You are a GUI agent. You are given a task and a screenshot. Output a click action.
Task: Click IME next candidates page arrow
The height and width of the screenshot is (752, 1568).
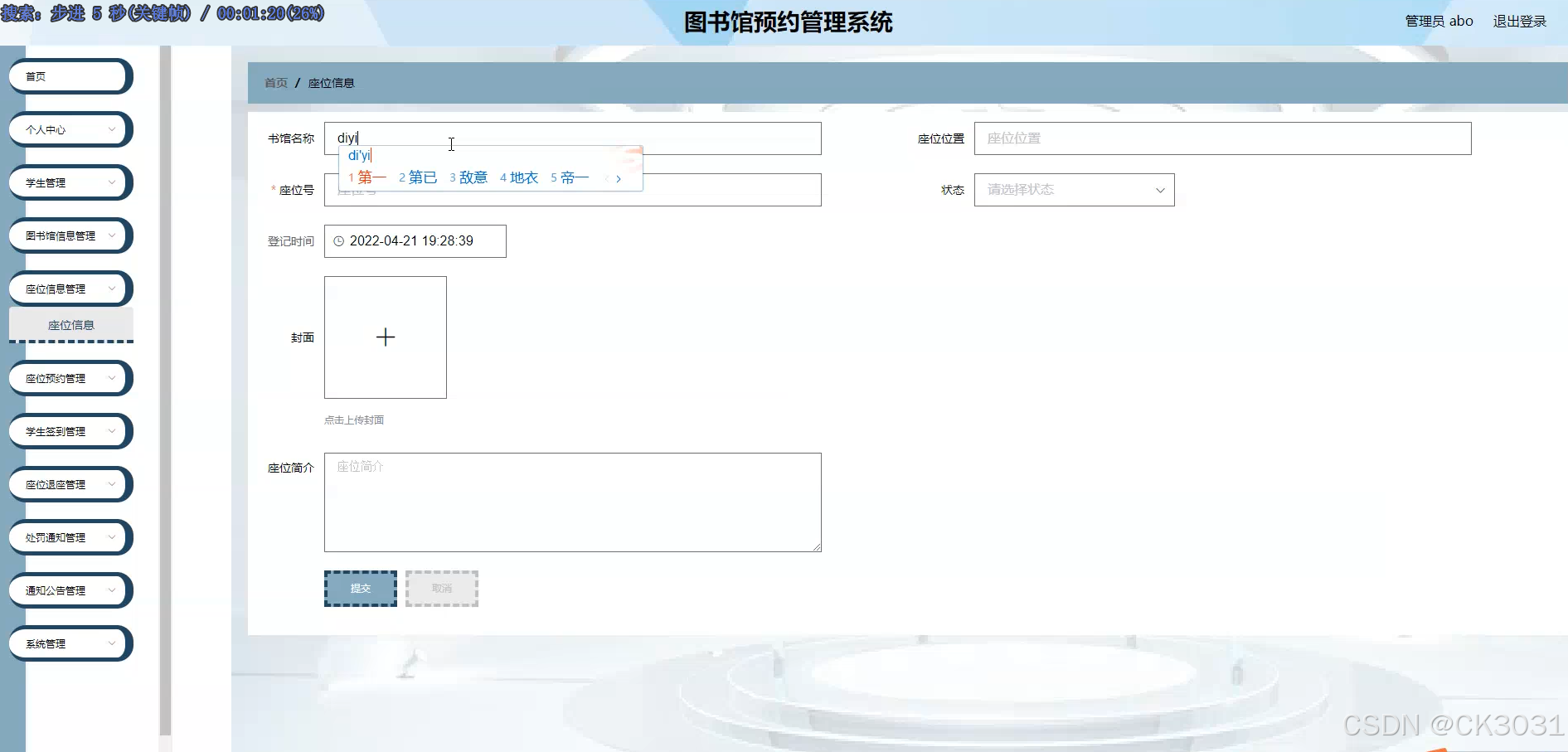click(619, 178)
